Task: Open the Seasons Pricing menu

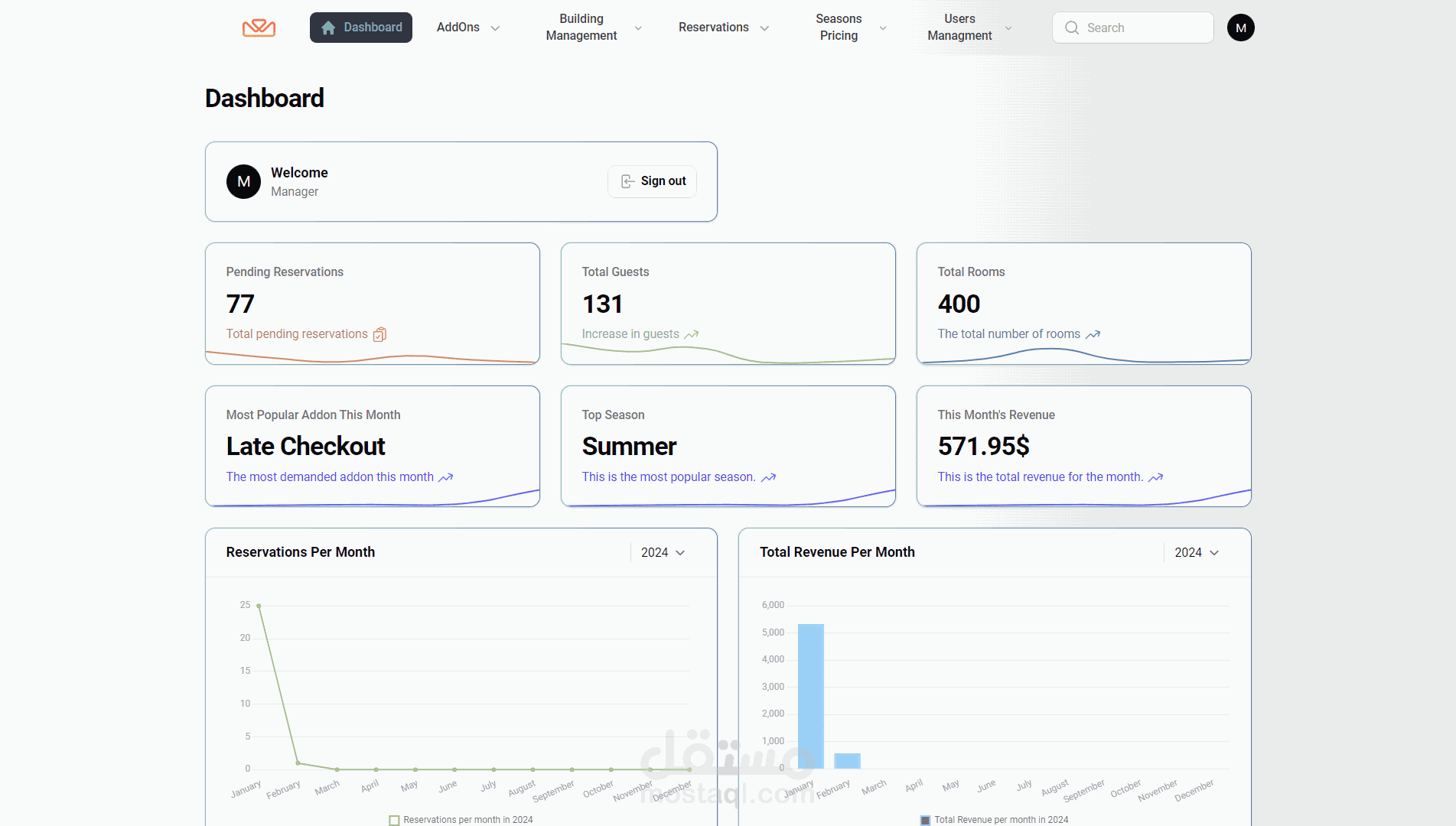Action: click(850, 28)
